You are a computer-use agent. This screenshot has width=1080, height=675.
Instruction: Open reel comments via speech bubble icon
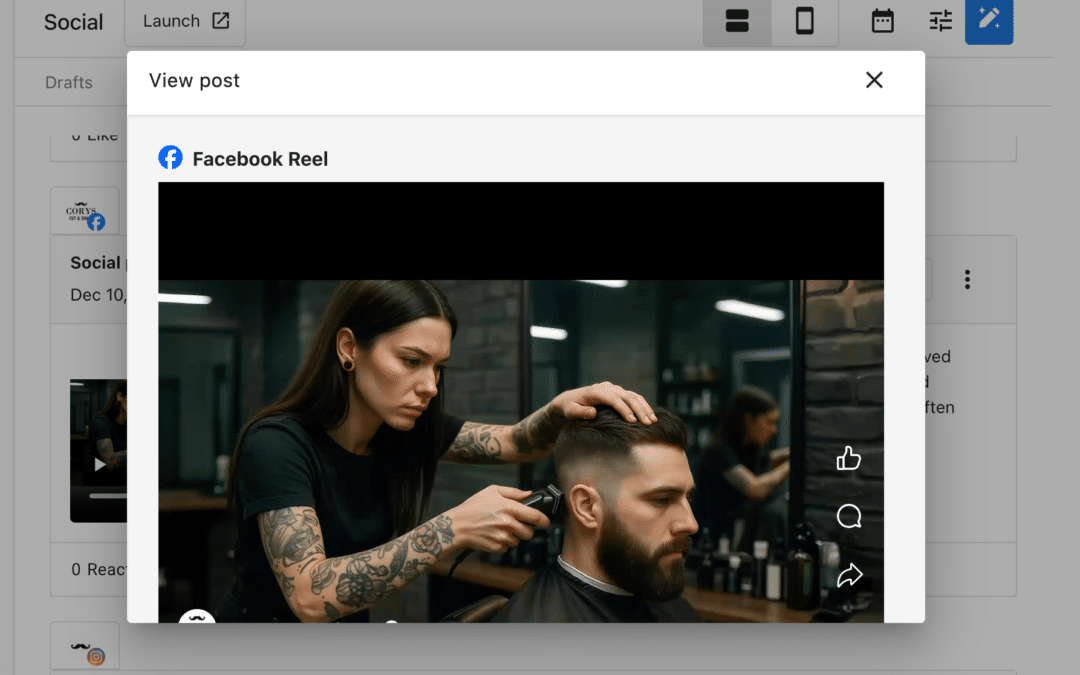848,516
